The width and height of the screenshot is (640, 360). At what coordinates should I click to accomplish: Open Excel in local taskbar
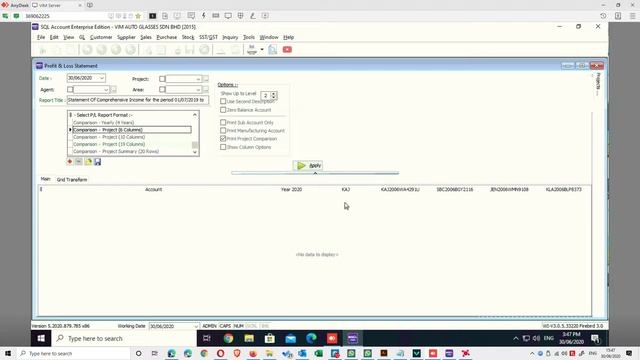tap(318, 353)
